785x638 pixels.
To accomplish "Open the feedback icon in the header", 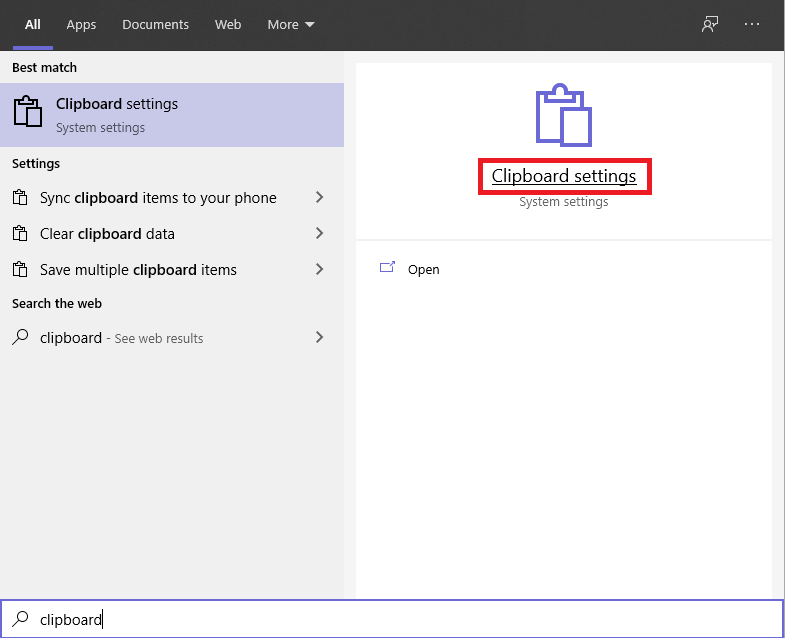I will pos(710,24).
